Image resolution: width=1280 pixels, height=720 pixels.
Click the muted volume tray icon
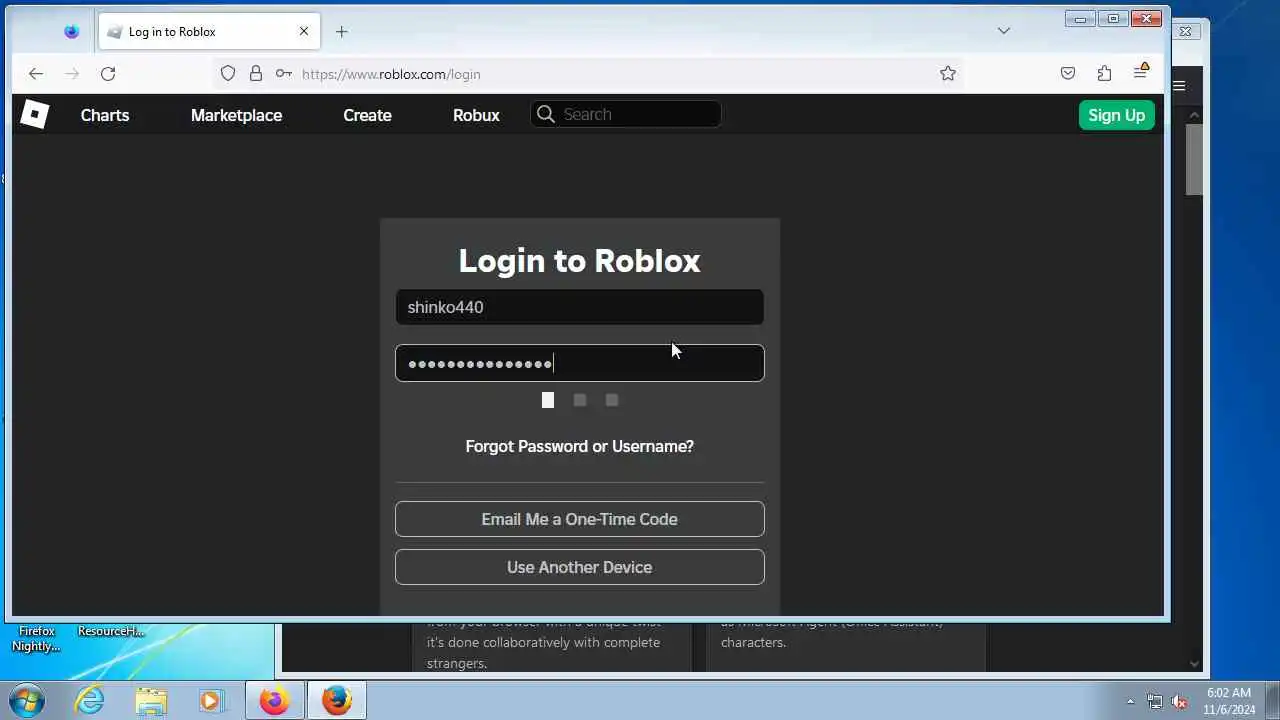point(1179,701)
